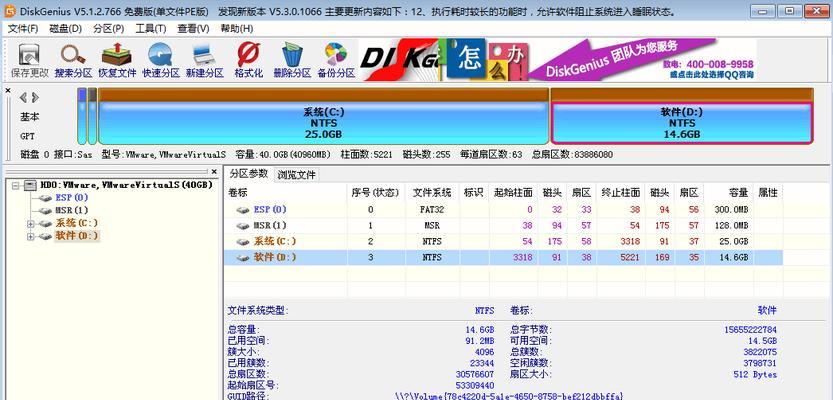
Task: Collapse HD0 VMware disk tree node
Action: (15, 185)
